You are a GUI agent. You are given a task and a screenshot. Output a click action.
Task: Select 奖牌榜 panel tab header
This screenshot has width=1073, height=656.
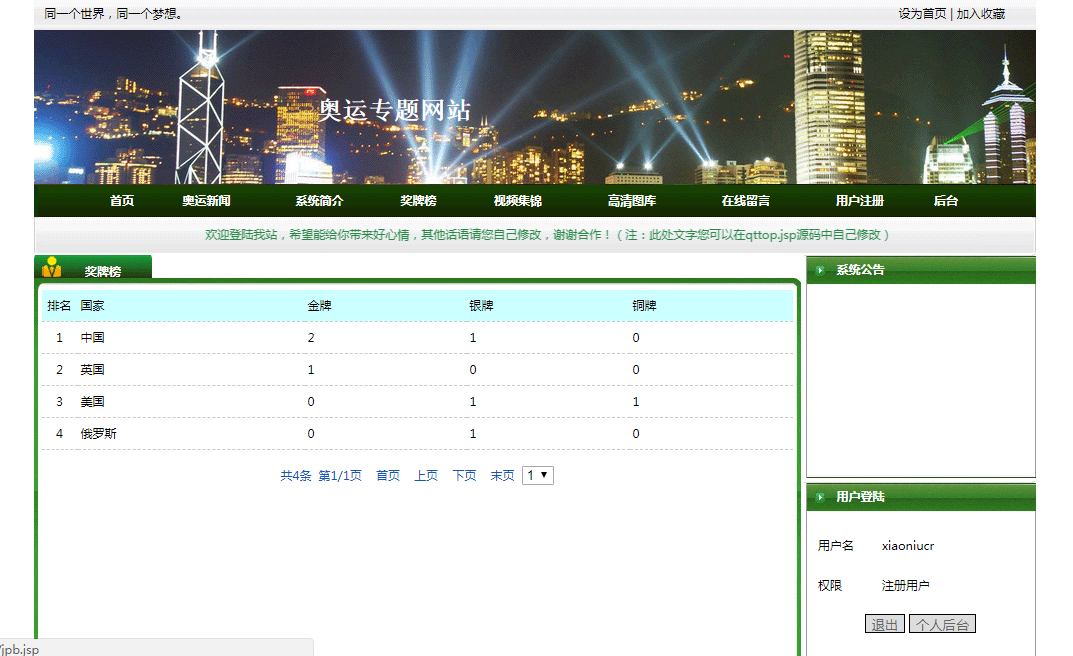(93, 267)
